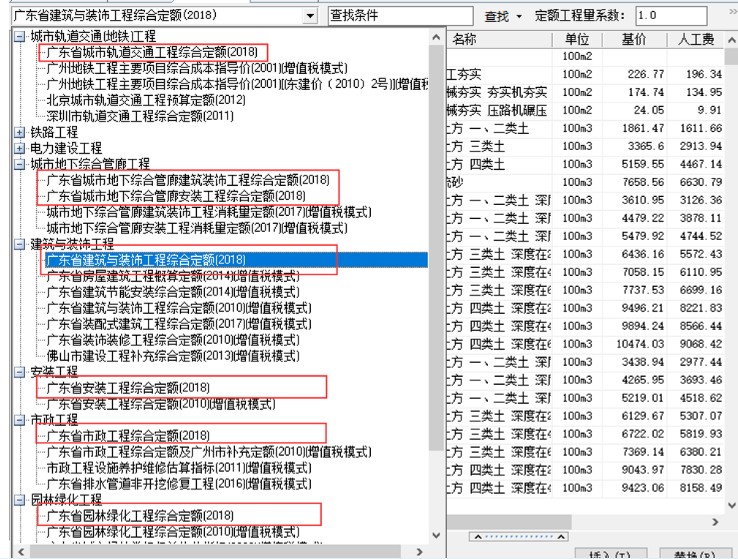Select 市政工程设施养护维修估算指标(2011)
738x559 pixels.
(x=179, y=468)
